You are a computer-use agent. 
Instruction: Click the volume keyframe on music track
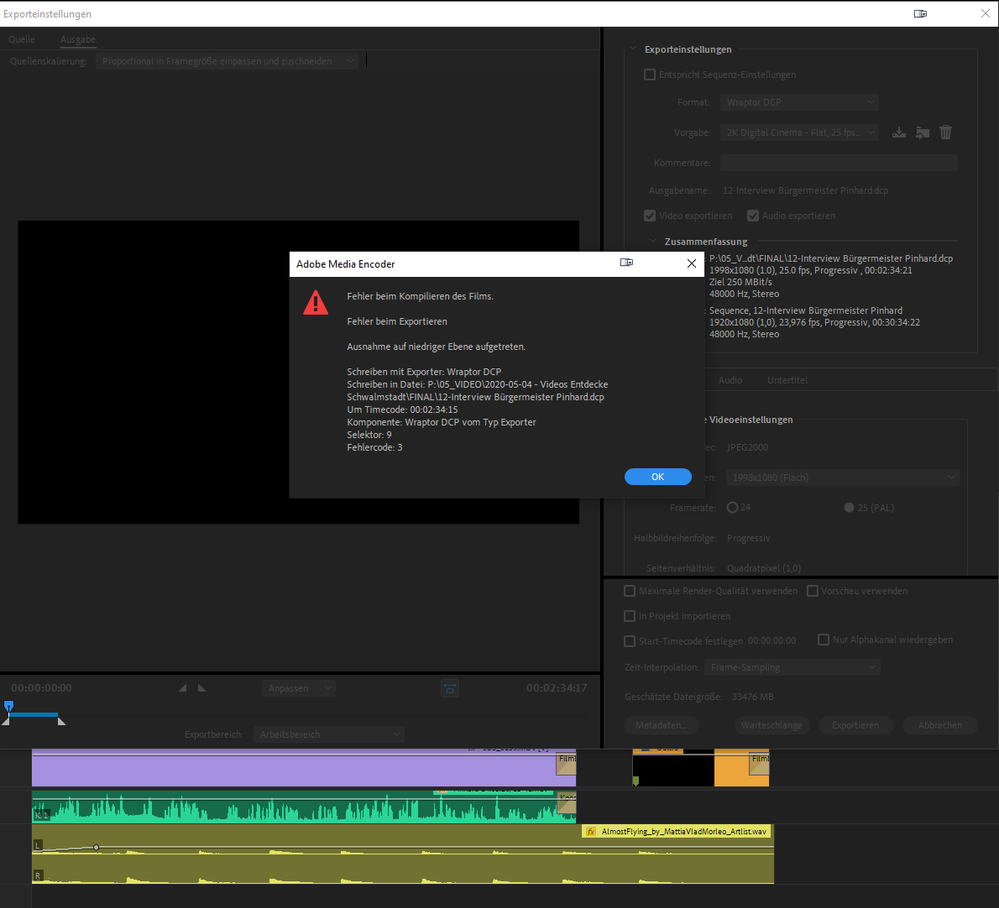[96, 847]
